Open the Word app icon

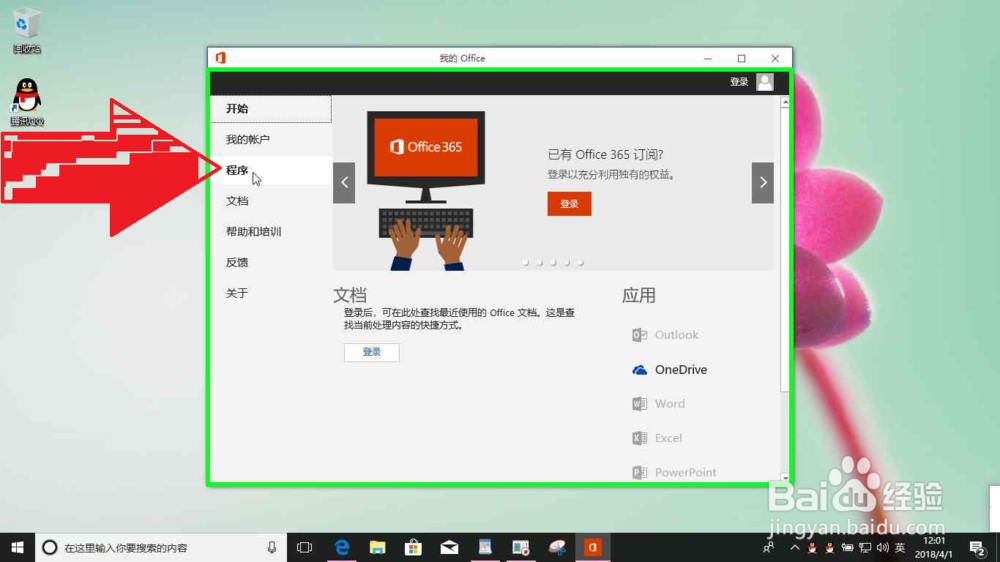point(639,404)
